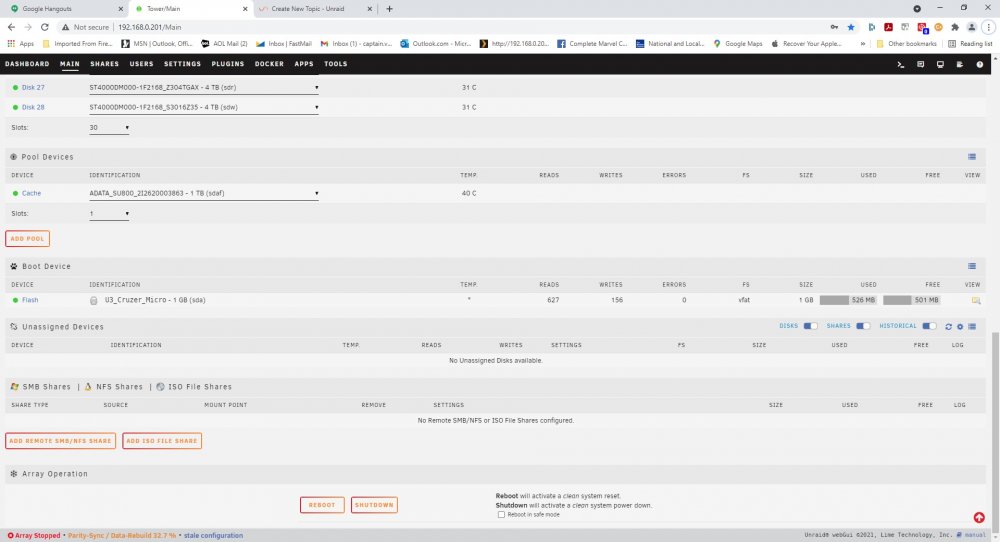The image size is (1000, 542).
Task: Open a new browser tab with plus
Action: [390, 9]
